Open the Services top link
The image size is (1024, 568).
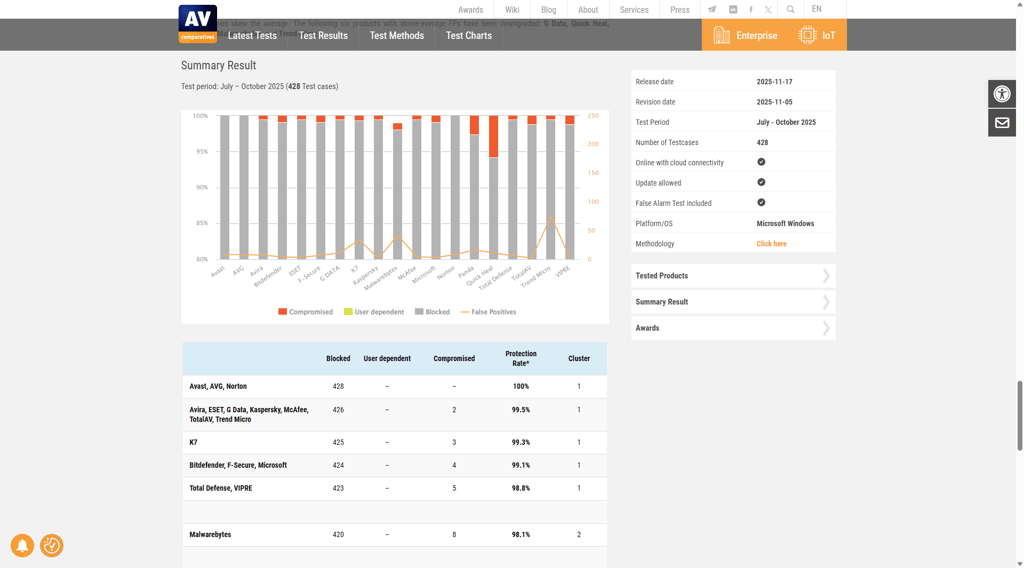click(x=634, y=10)
